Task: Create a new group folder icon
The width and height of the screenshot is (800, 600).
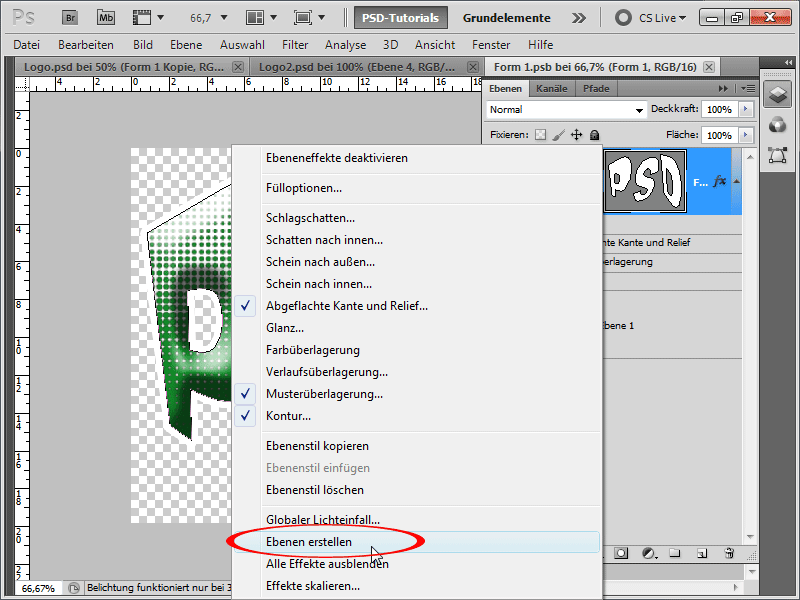Action: [675, 553]
